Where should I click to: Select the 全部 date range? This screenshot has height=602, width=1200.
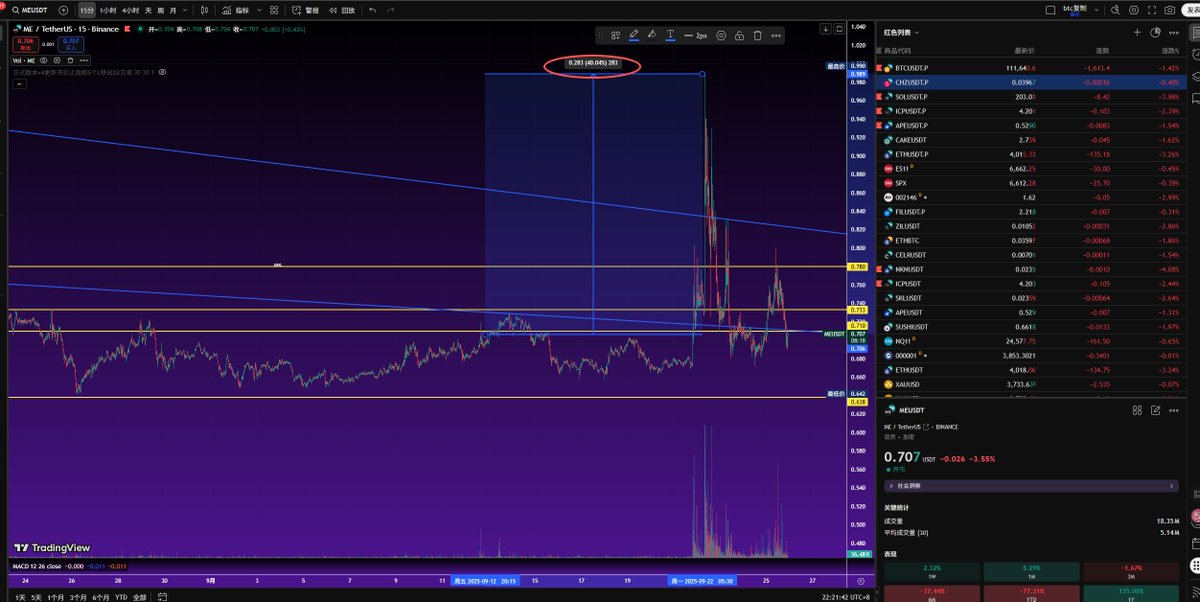pos(139,597)
